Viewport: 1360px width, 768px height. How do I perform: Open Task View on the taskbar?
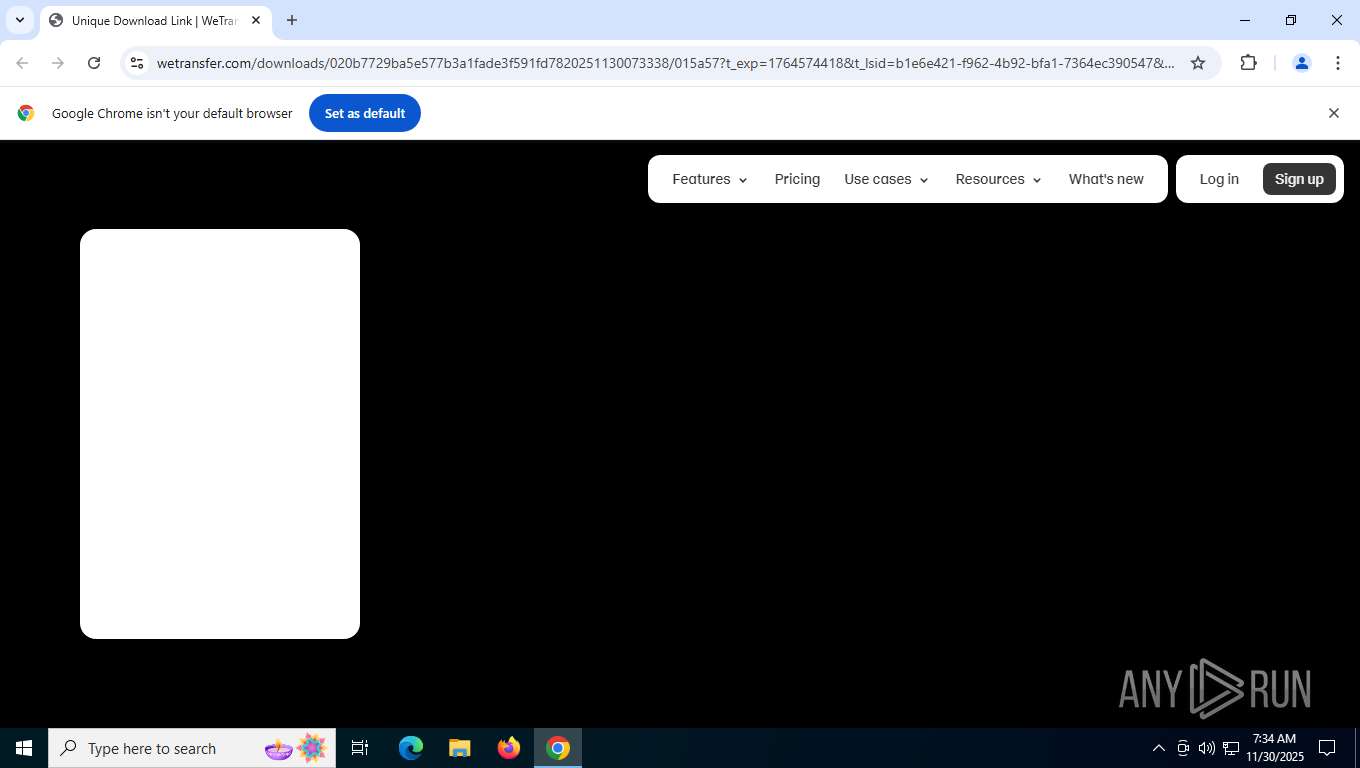360,748
